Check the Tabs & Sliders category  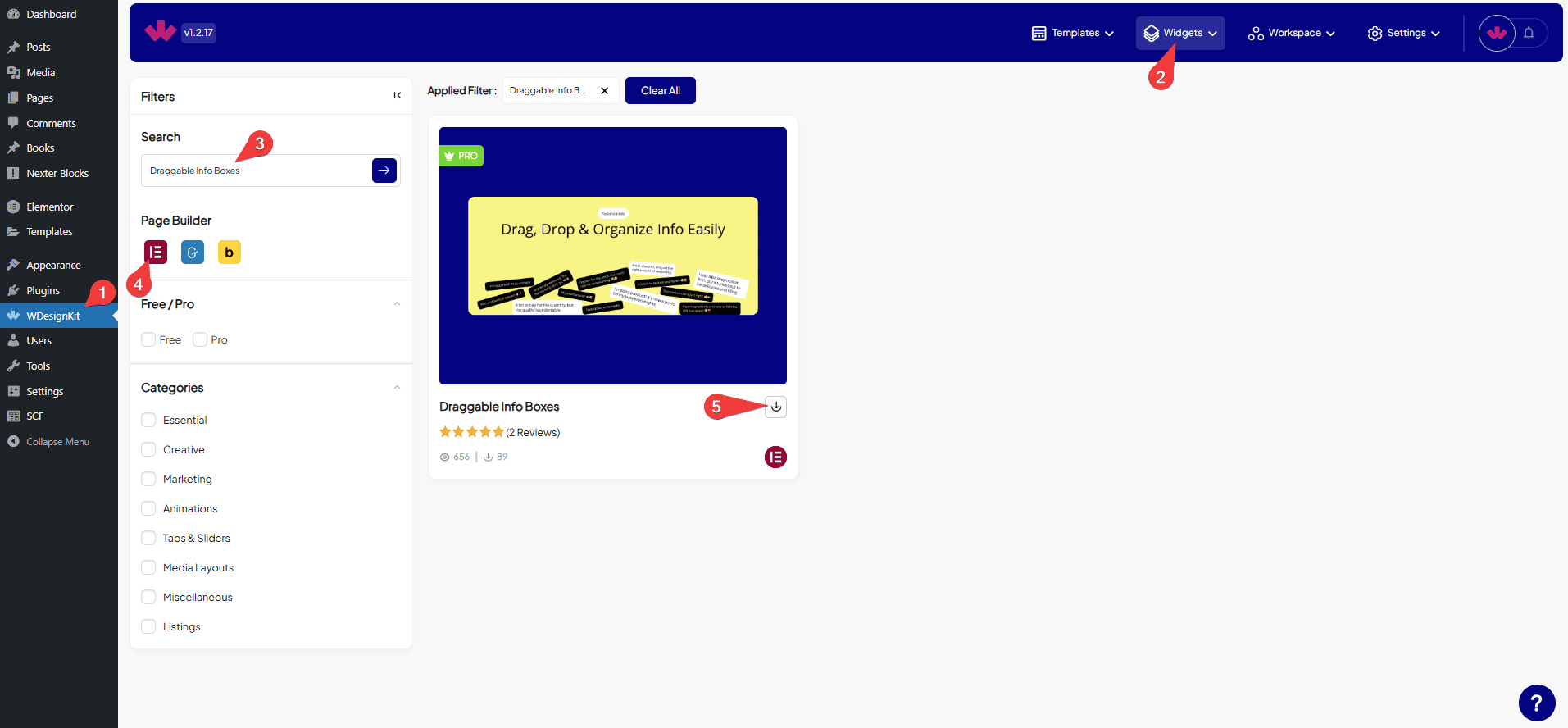148,538
